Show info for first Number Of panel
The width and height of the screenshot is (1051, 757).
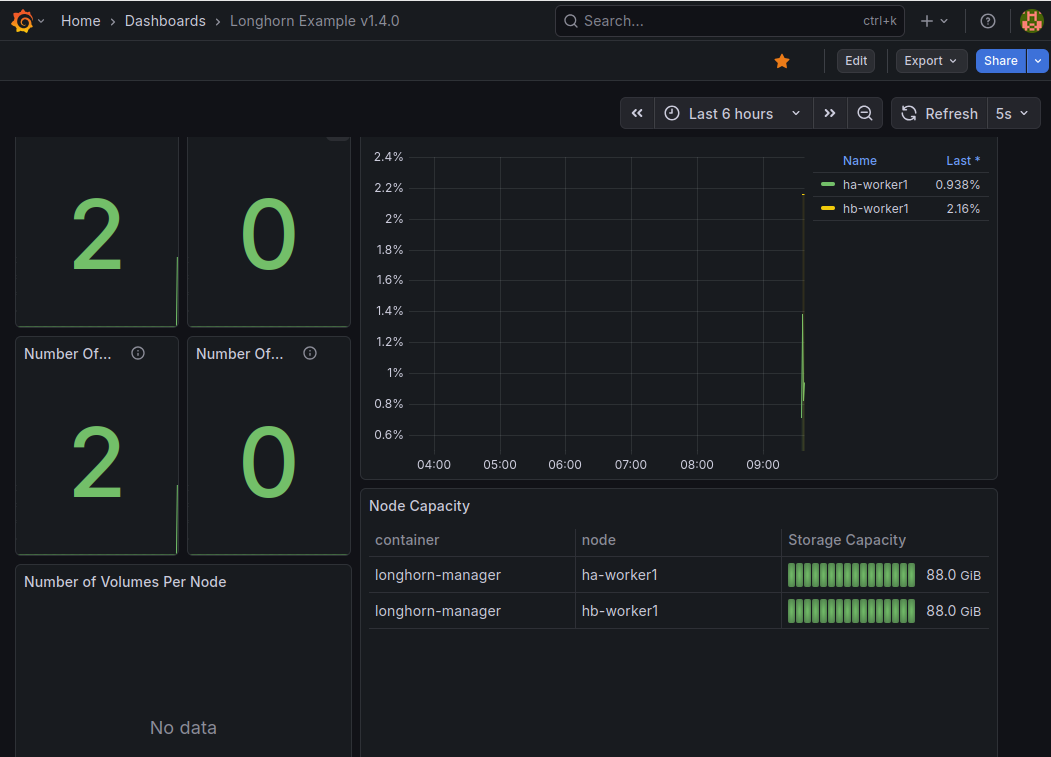pyautogui.click(x=138, y=353)
